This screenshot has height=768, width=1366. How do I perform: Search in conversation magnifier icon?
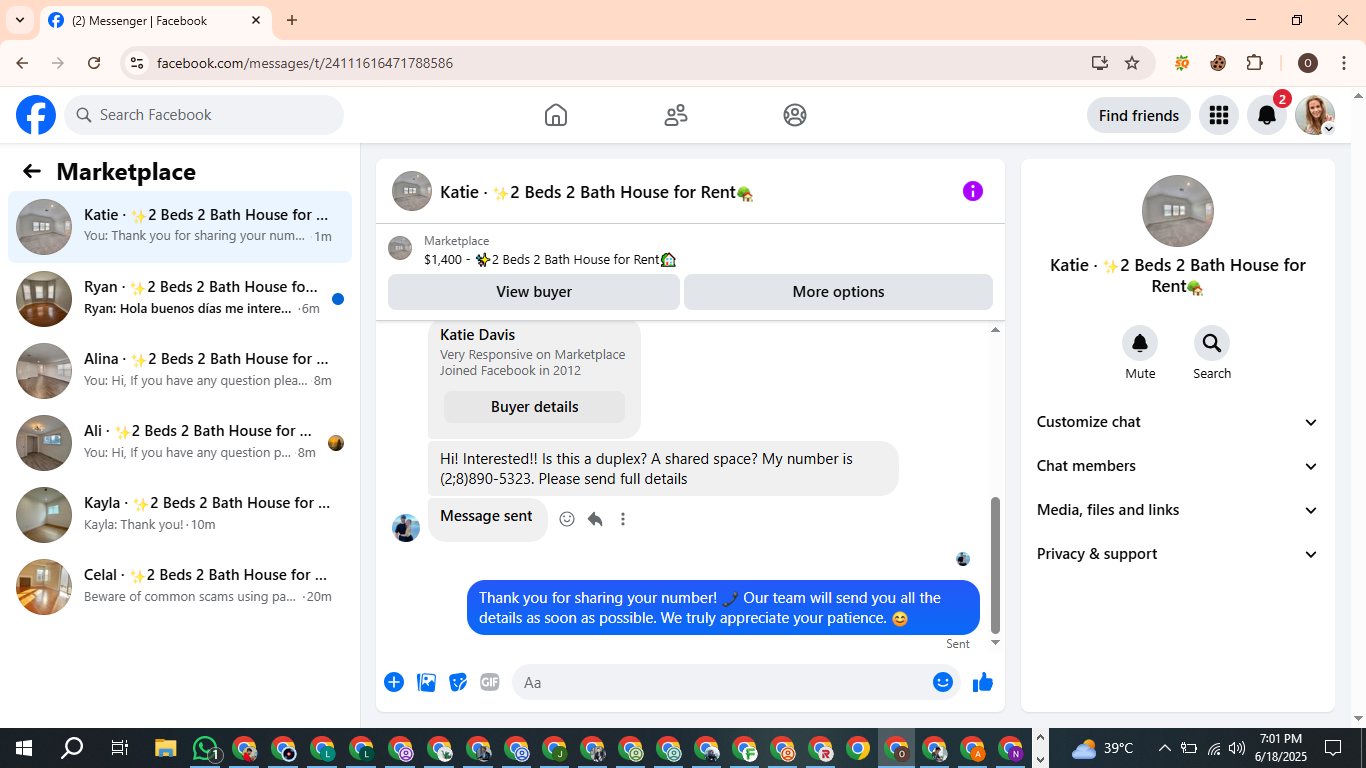click(x=1212, y=344)
